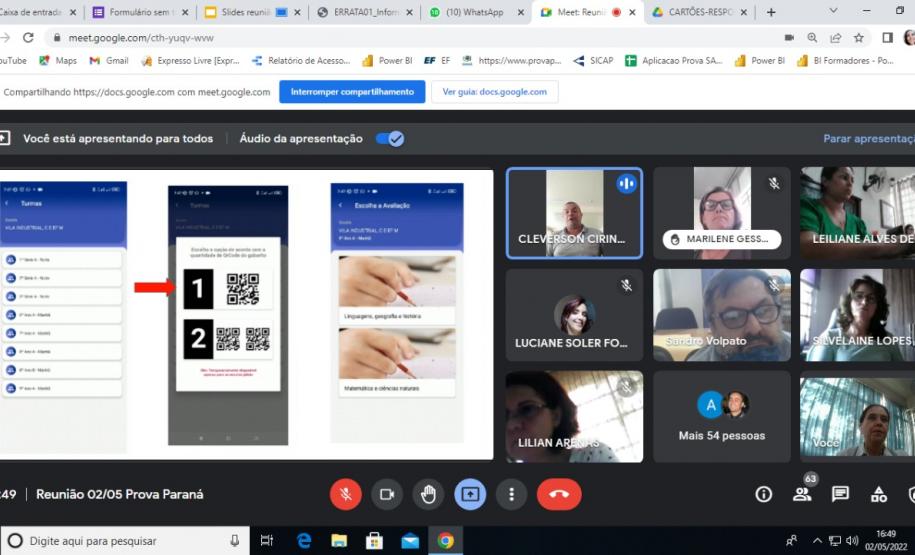915x555 pixels.
Task: Open the meeting details info icon
Action: point(764,494)
